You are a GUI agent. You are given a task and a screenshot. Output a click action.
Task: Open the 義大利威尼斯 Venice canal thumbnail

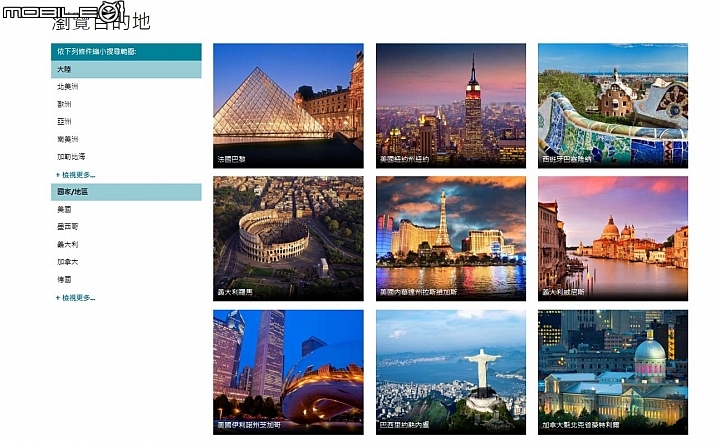pyautogui.click(x=613, y=239)
